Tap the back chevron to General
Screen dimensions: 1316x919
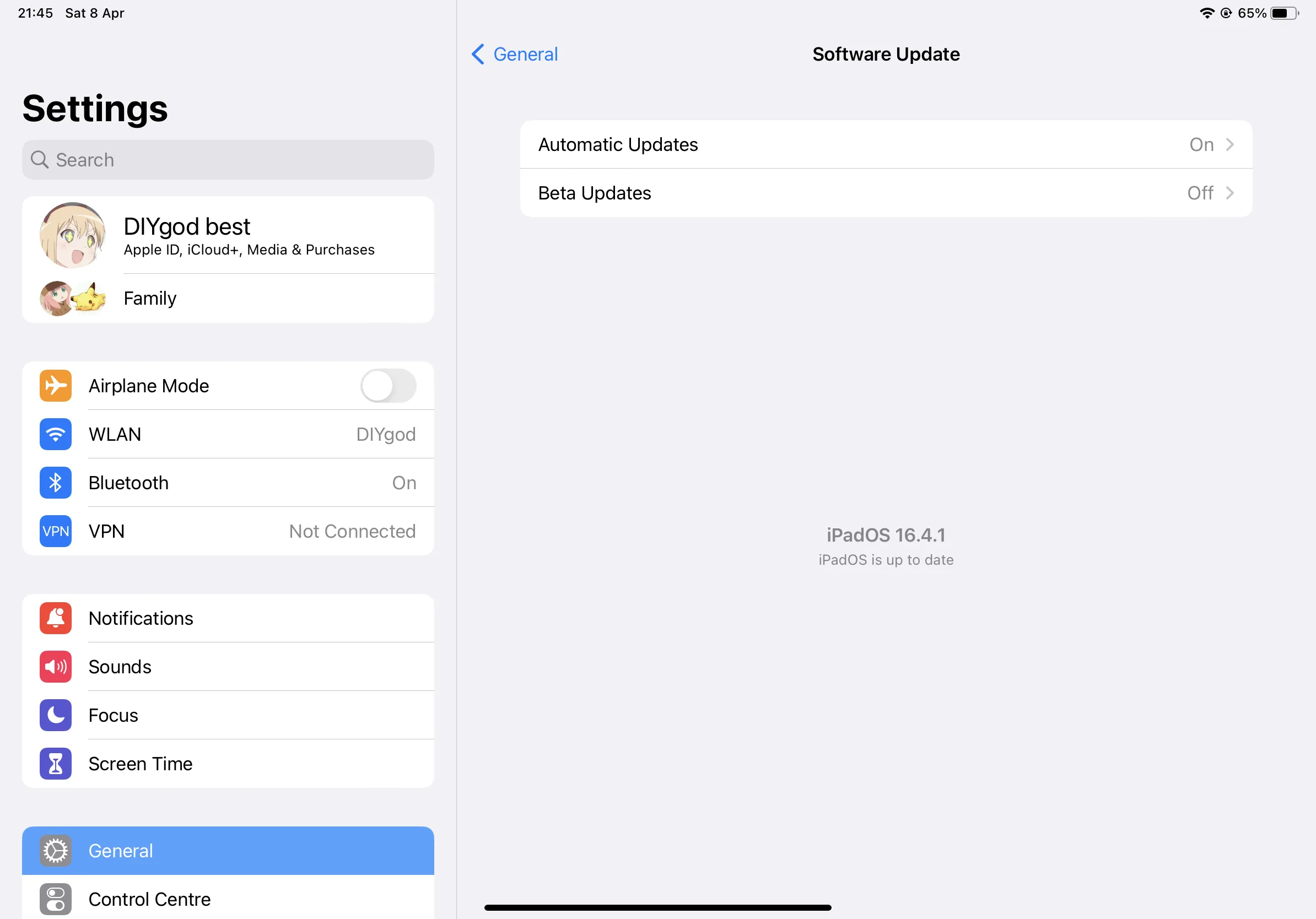point(477,55)
